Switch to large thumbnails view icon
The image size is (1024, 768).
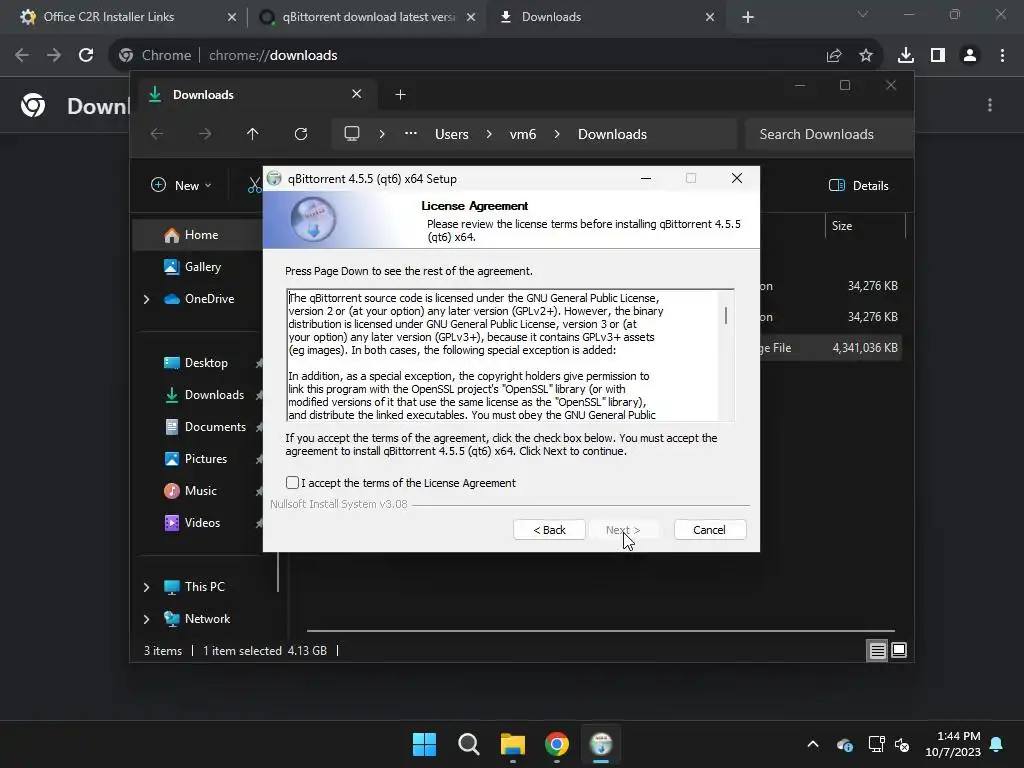pyautogui.click(x=899, y=650)
